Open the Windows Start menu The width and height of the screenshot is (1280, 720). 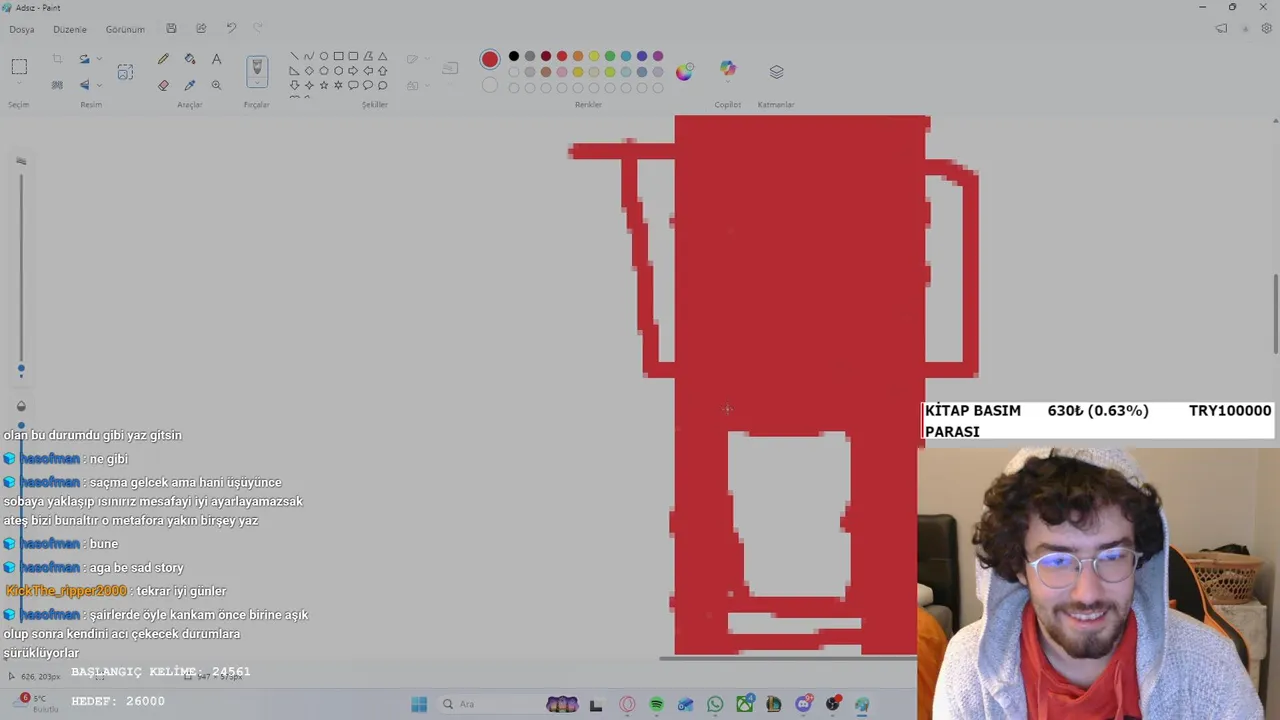(x=419, y=704)
